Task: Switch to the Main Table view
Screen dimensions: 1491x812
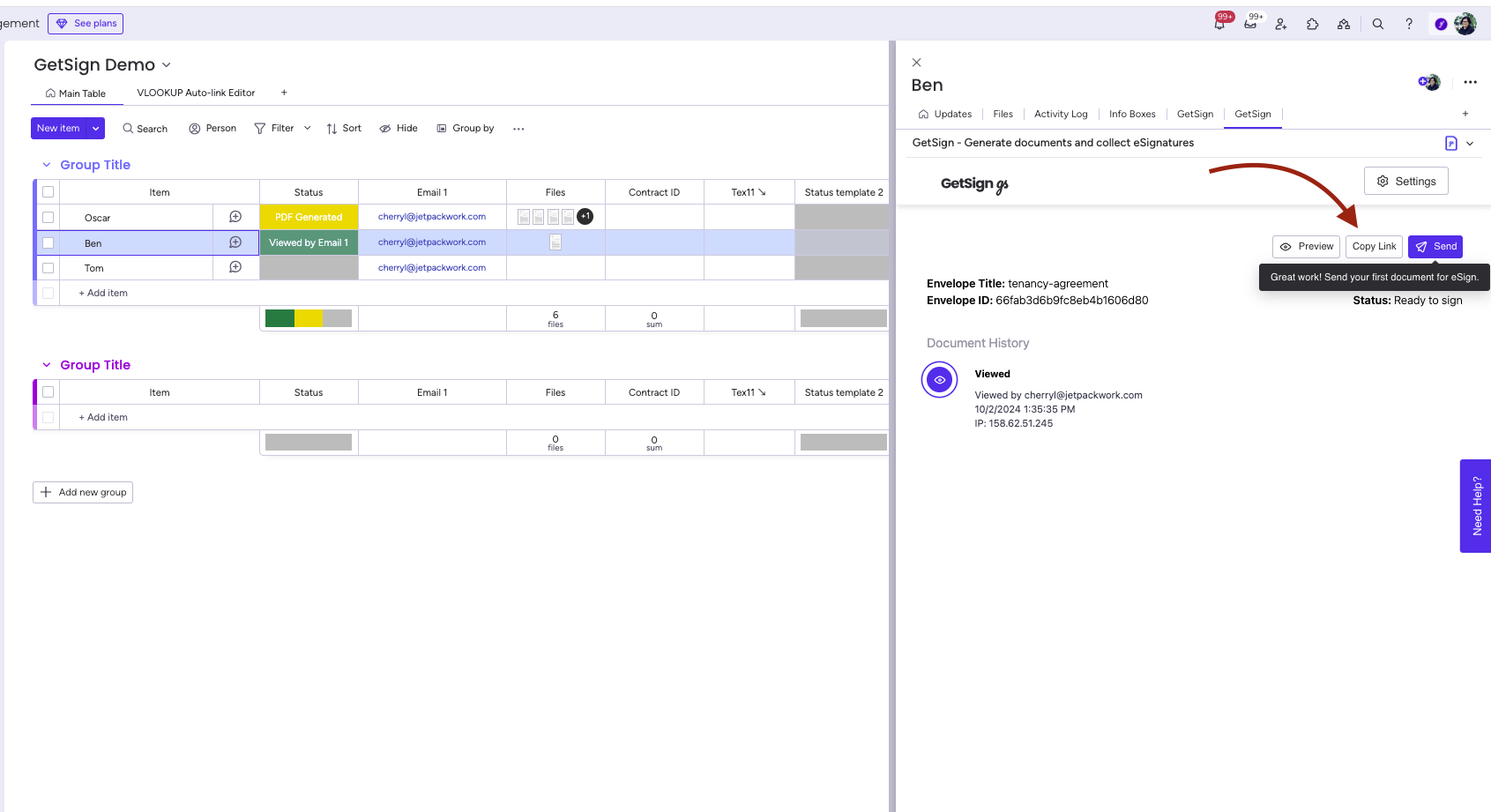Action: [x=75, y=93]
